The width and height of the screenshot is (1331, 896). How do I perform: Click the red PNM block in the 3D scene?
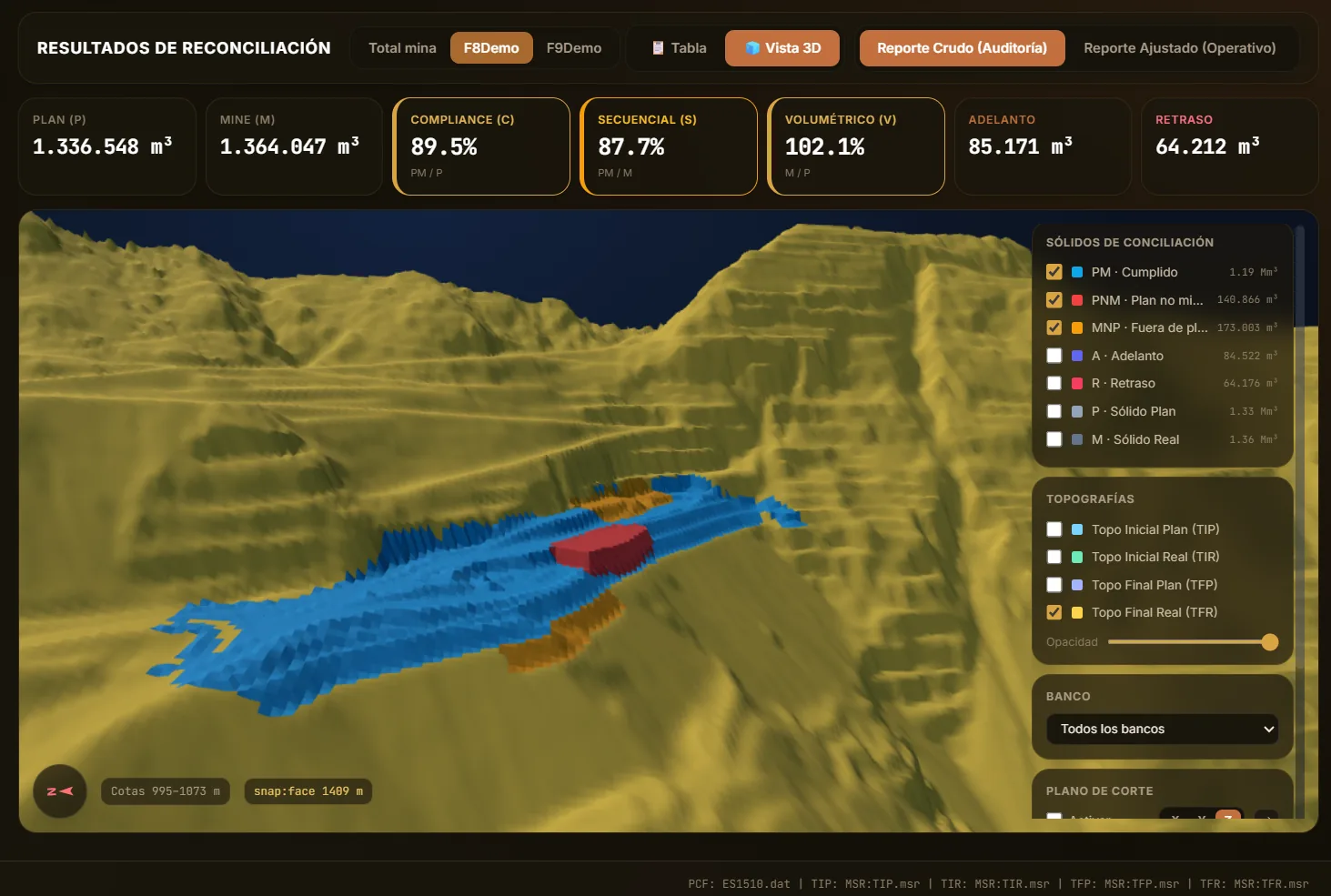tap(601, 548)
